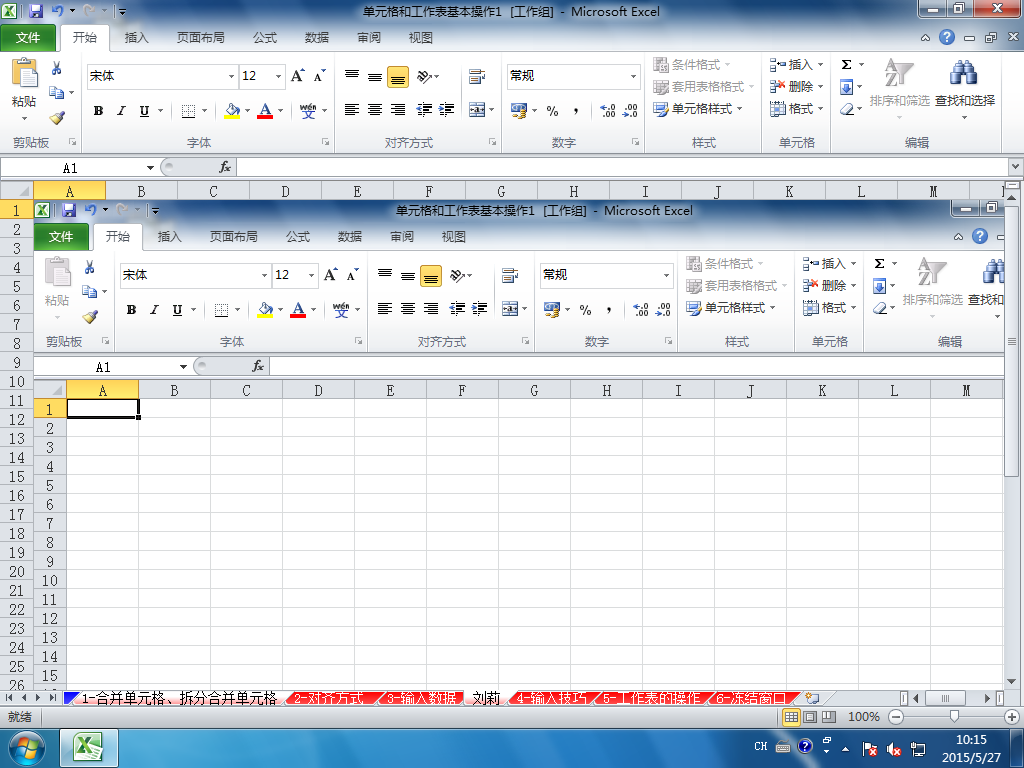Click 排序和筛选 in the top ribbon
This screenshot has width=1024, height=768.
[899, 89]
